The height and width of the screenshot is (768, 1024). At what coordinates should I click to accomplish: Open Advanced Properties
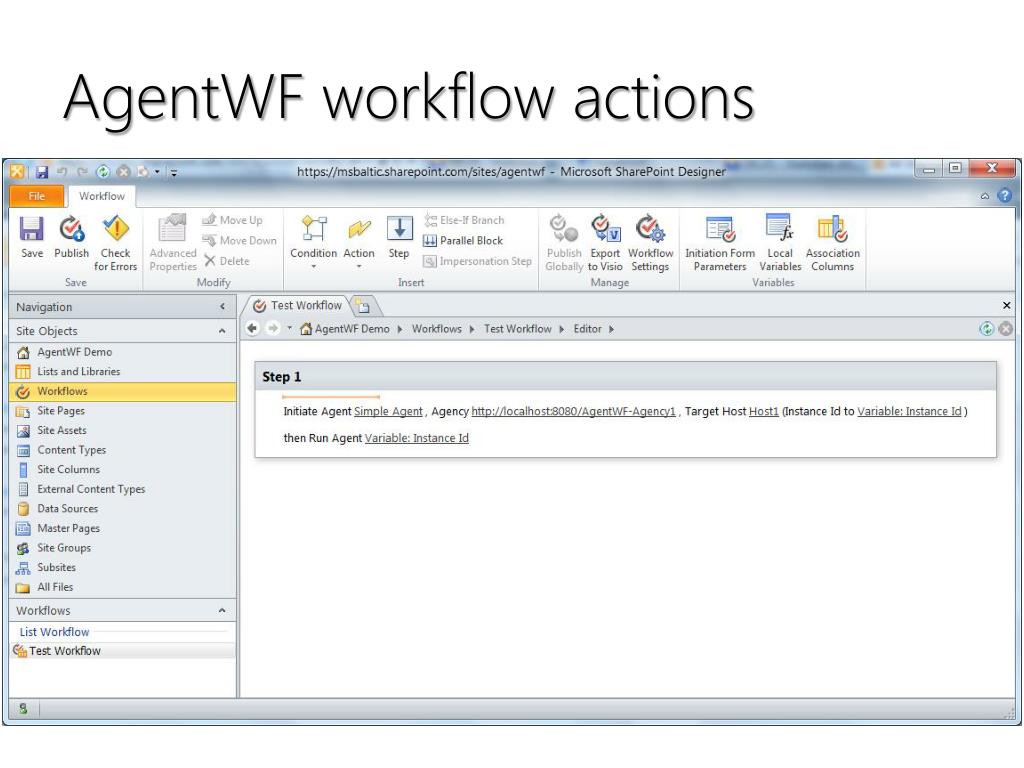click(x=172, y=243)
